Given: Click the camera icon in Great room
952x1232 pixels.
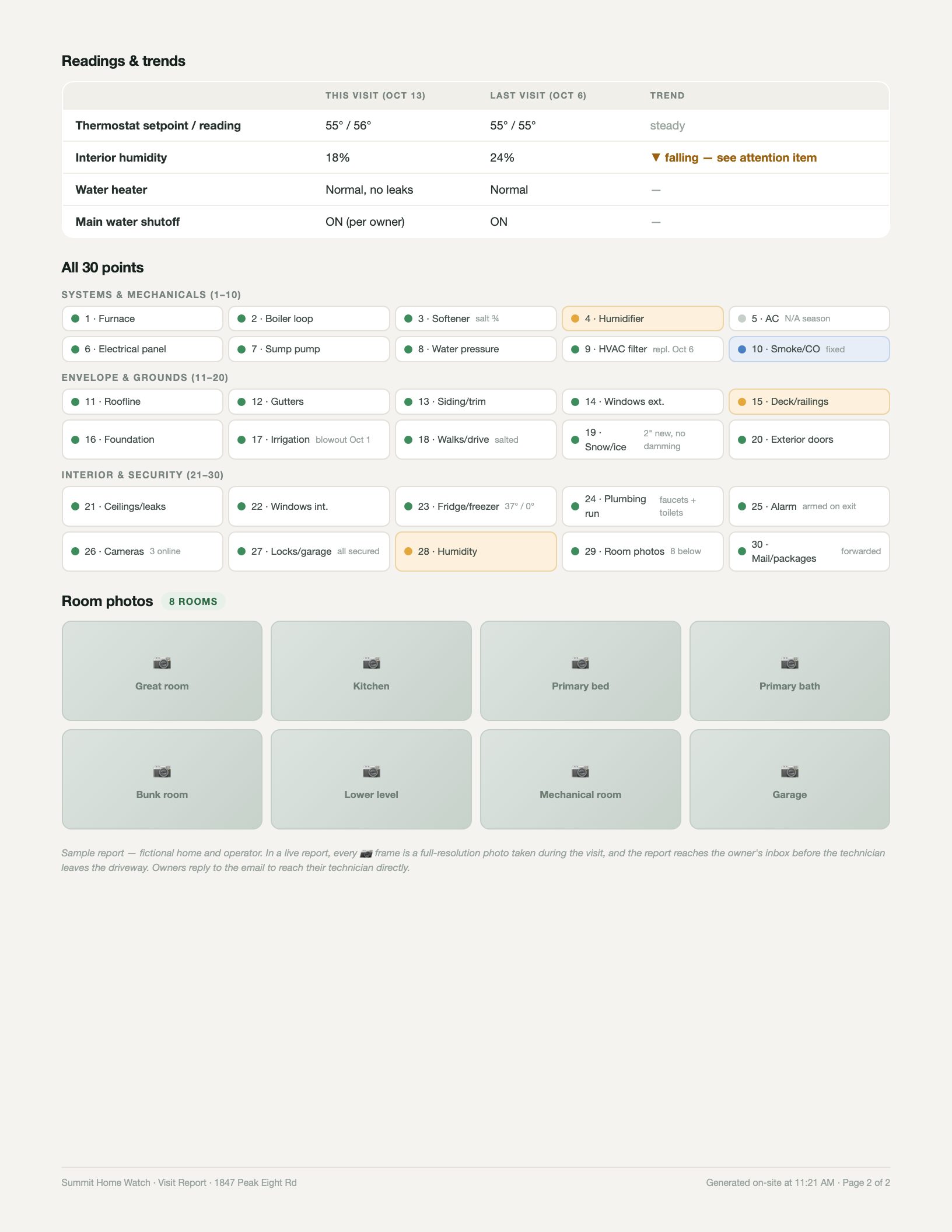Looking at the screenshot, I should pos(162,663).
